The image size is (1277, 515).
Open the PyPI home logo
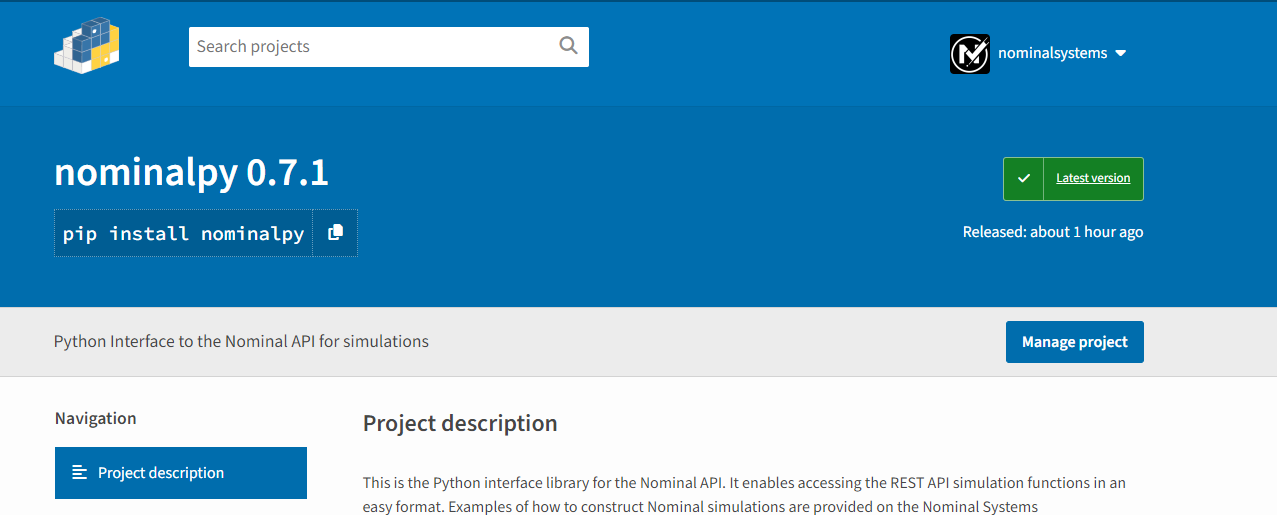click(x=87, y=44)
